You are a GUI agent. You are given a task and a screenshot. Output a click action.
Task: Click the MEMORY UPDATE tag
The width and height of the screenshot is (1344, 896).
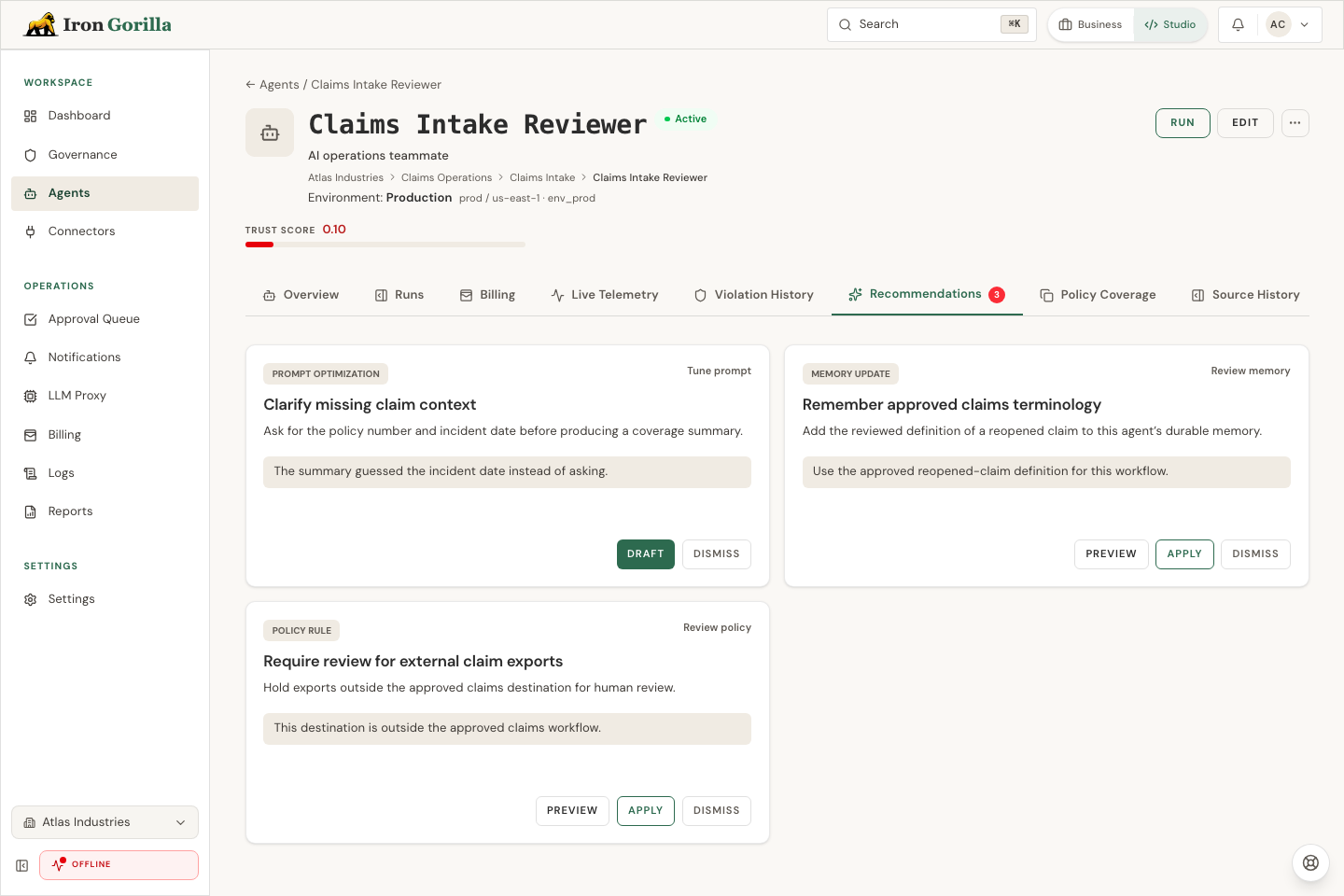pyautogui.click(x=850, y=374)
